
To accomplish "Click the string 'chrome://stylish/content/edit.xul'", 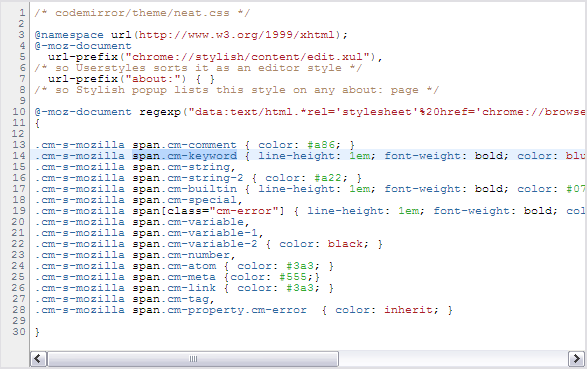I will (247, 57).
